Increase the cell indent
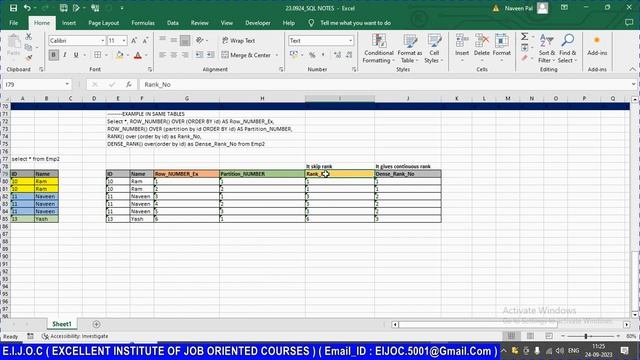The width and height of the screenshot is (640, 360). [x=211, y=55]
